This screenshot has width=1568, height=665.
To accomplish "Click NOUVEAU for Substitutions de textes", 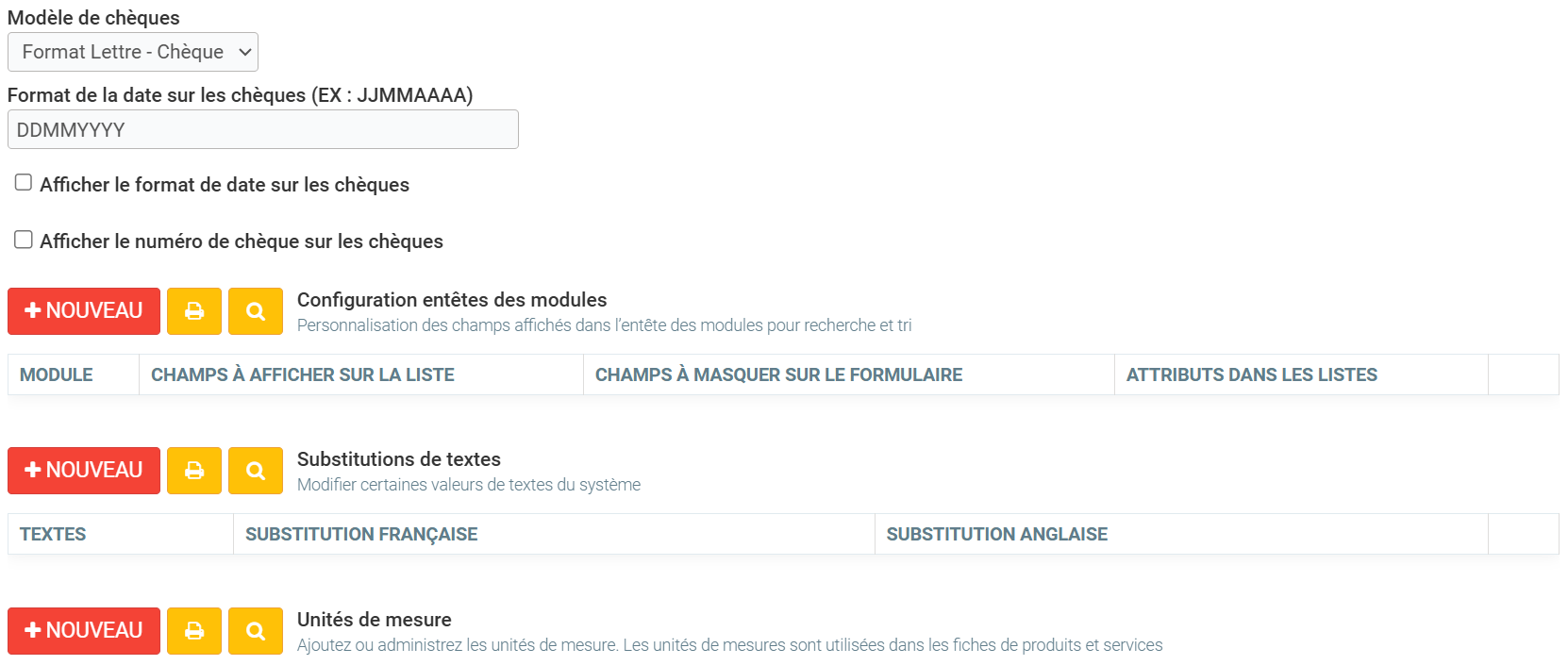I will pyautogui.click(x=84, y=471).
